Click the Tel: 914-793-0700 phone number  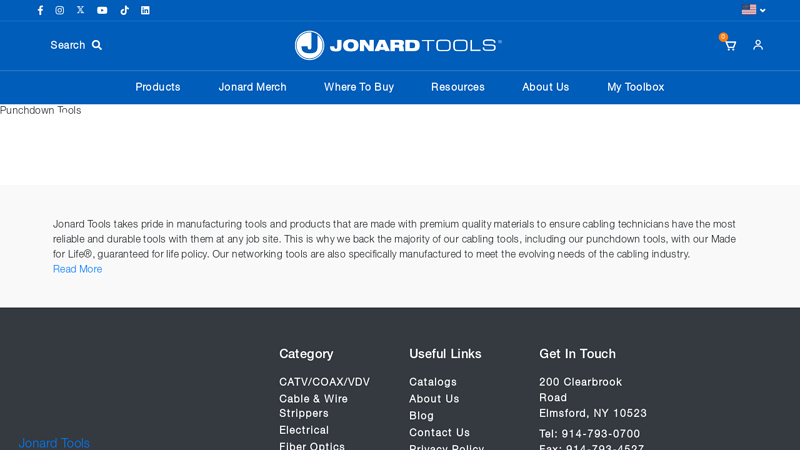(x=589, y=434)
